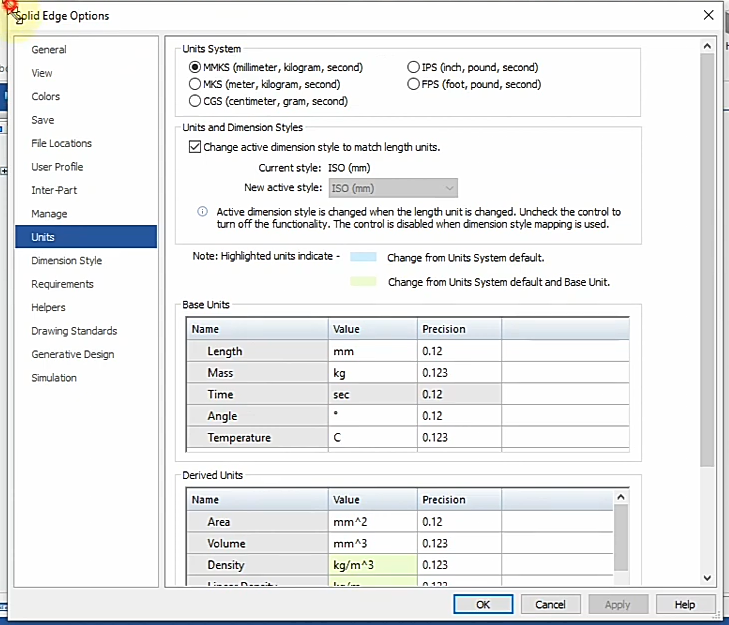729x625 pixels.
Task: Click the Area precision cell
Action: 459,522
